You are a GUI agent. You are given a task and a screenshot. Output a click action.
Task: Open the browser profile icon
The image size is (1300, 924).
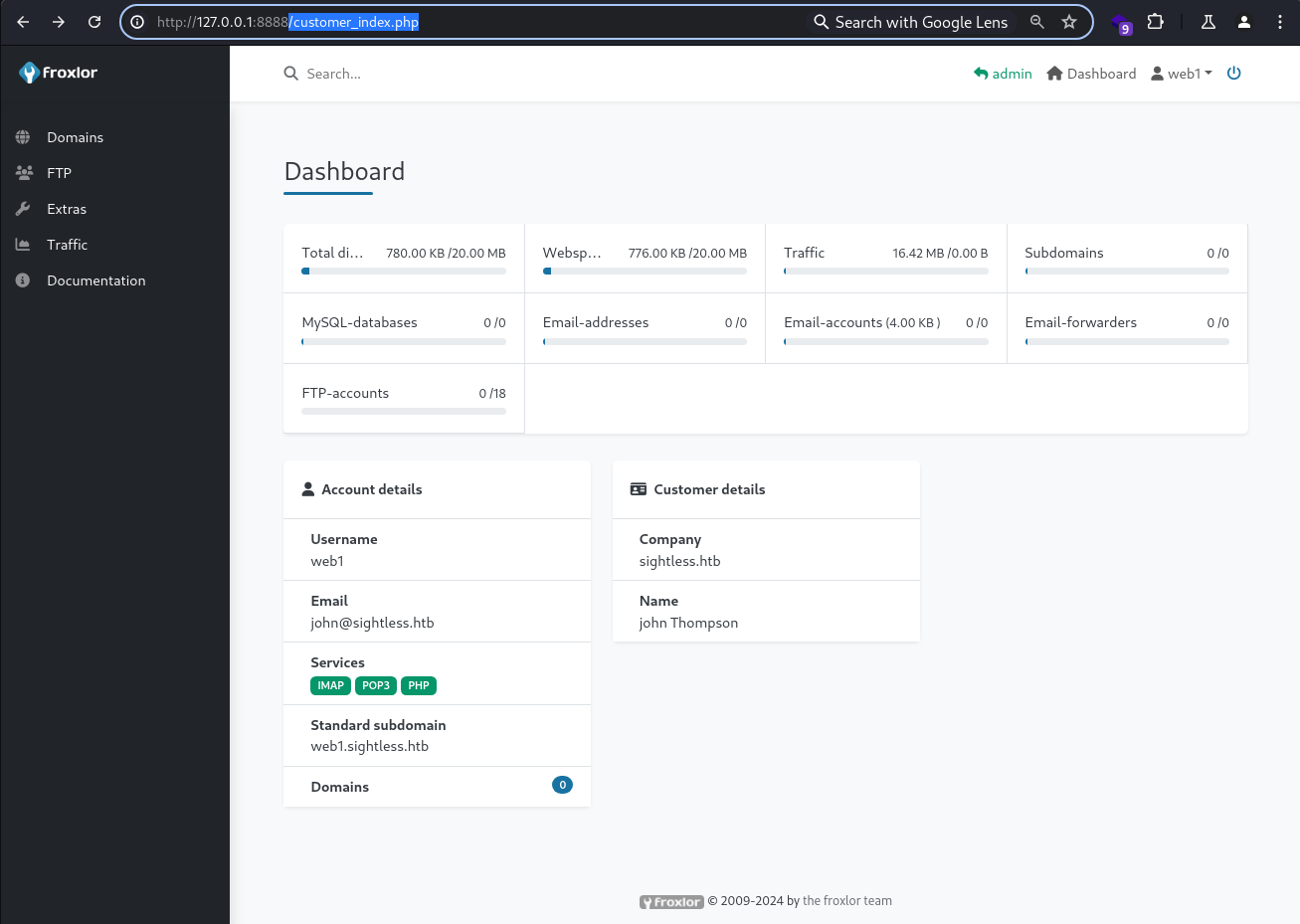(x=1244, y=22)
